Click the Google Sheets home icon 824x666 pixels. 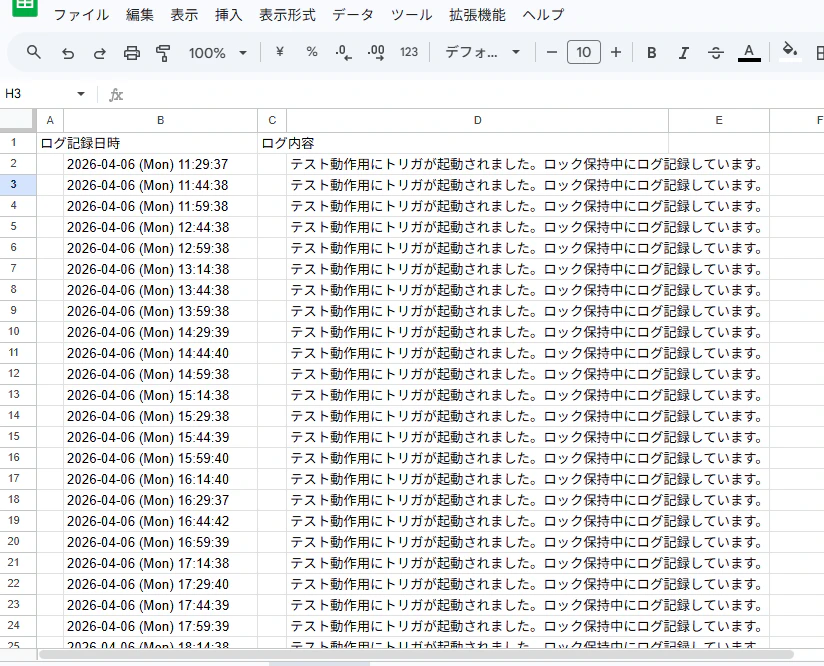click(25, 7)
